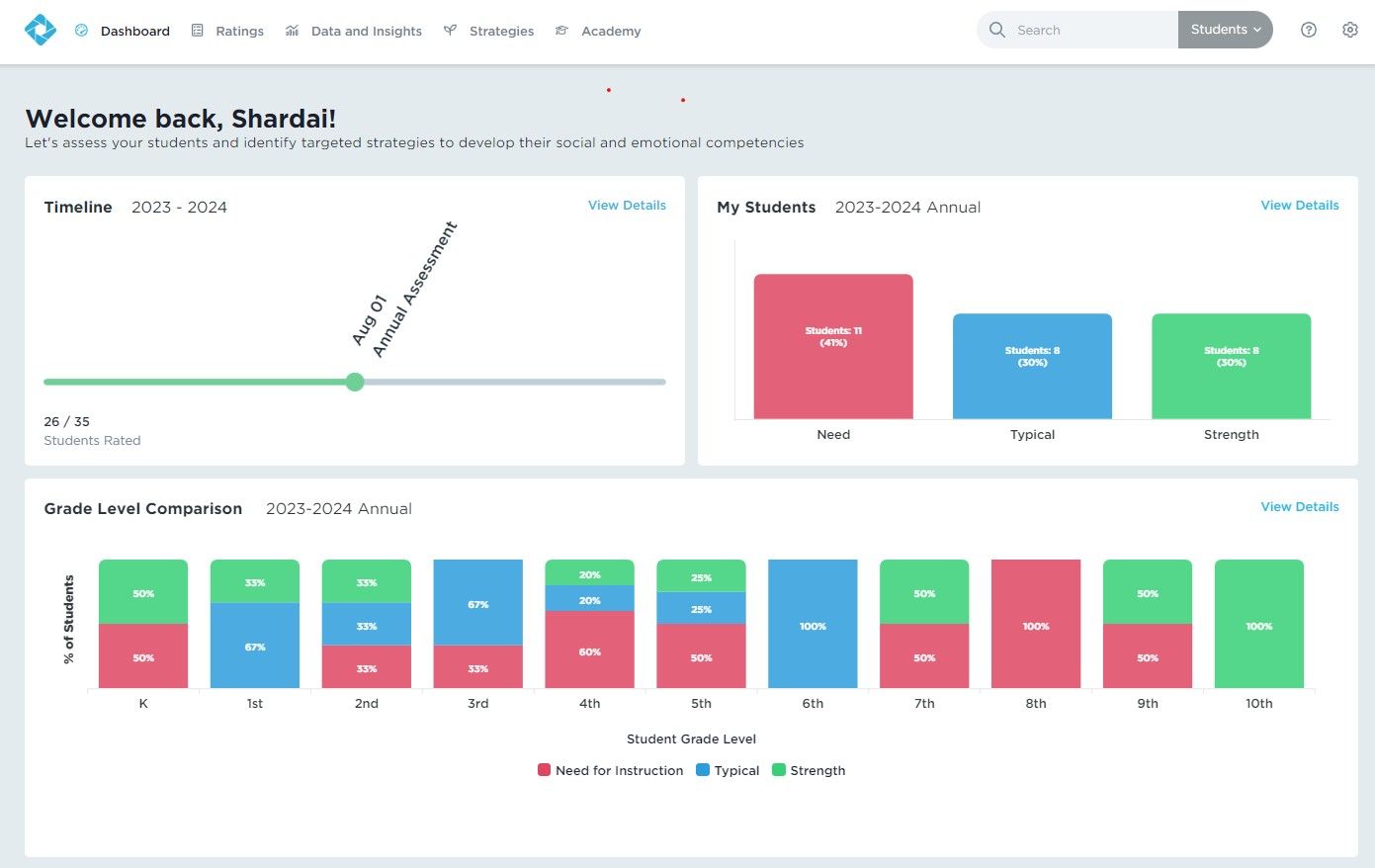Click the search magnifier icon

(x=997, y=30)
